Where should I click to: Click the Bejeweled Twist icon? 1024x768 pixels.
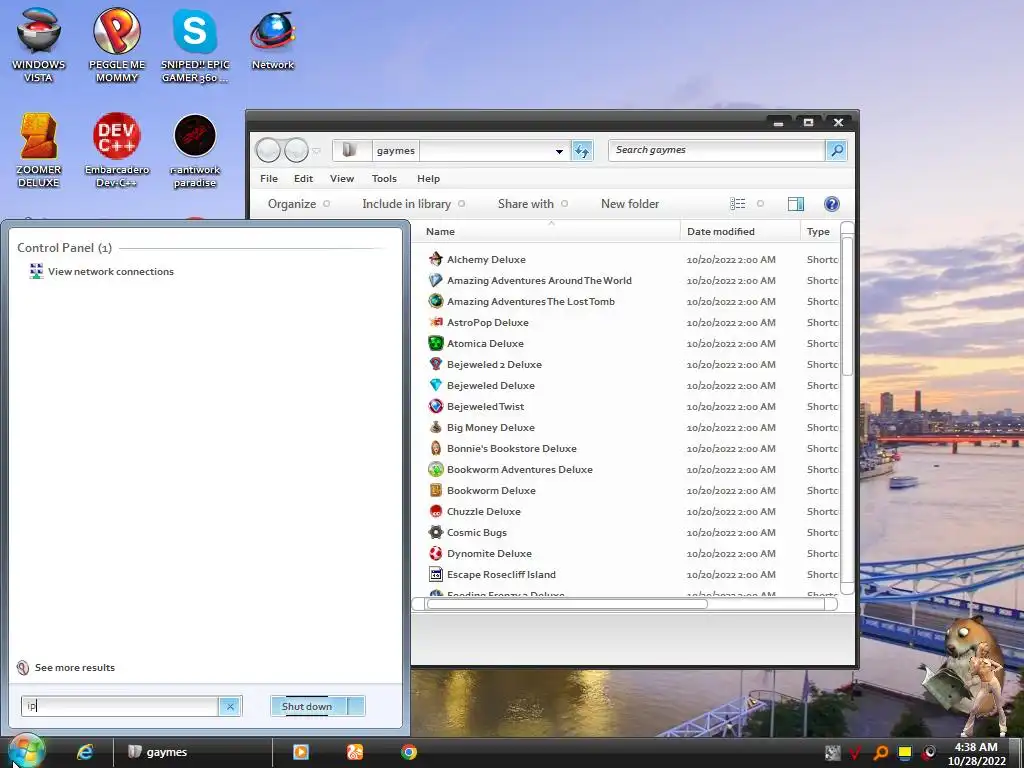436,406
